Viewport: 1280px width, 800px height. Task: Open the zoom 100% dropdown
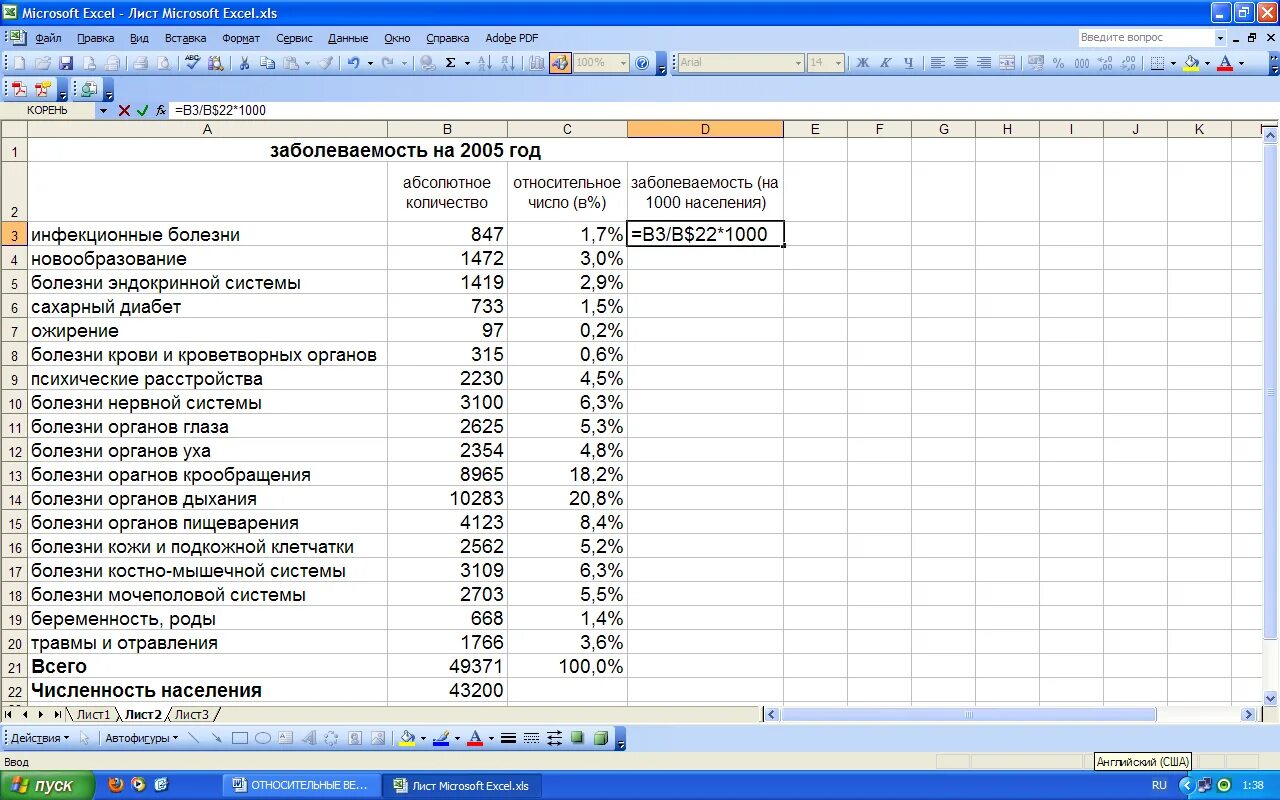click(623, 63)
